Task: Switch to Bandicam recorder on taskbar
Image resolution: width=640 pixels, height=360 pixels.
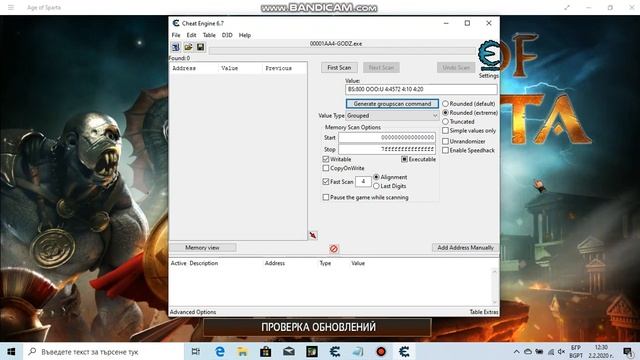Action: [381, 351]
